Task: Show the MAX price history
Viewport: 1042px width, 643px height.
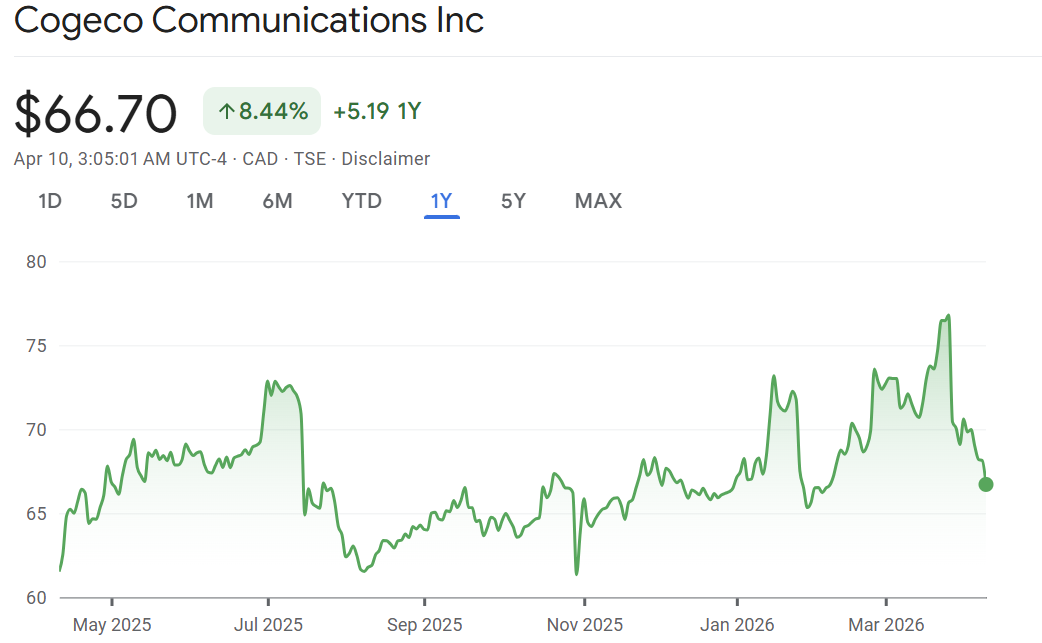Action: pyautogui.click(x=598, y=201)
